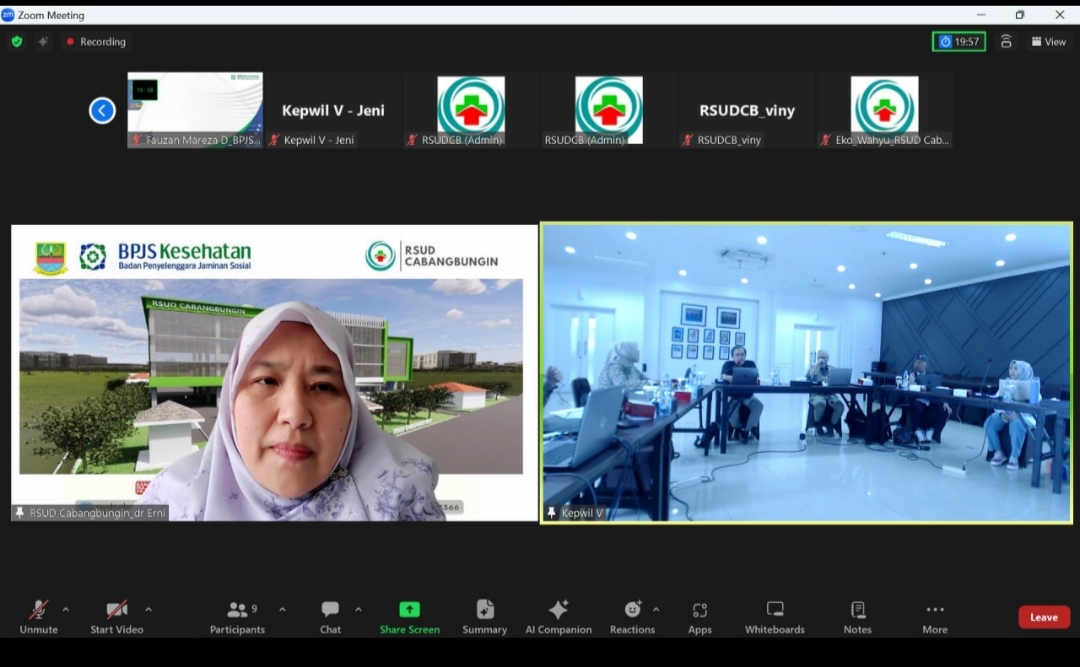This screenshot has height=667, width=1080.
Task: Open the Chat panel
Action: (330, 615)
